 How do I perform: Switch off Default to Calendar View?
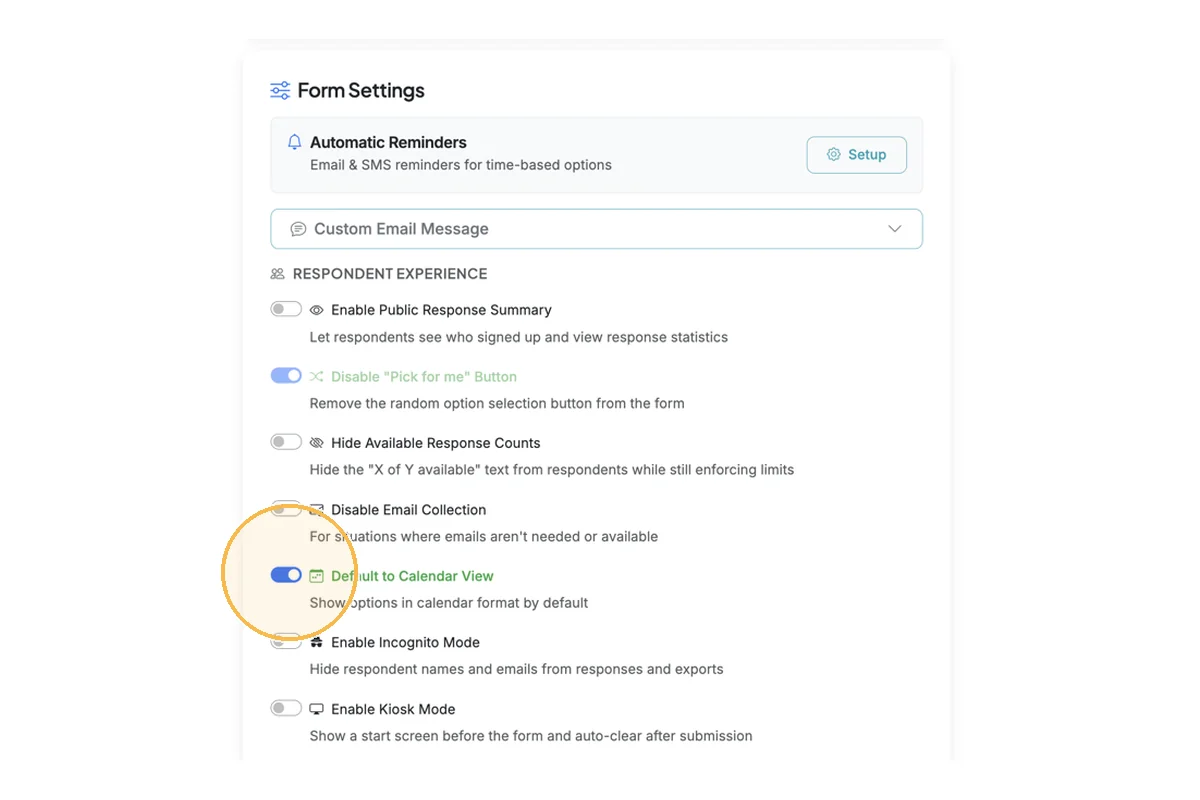tap(286, 575)
